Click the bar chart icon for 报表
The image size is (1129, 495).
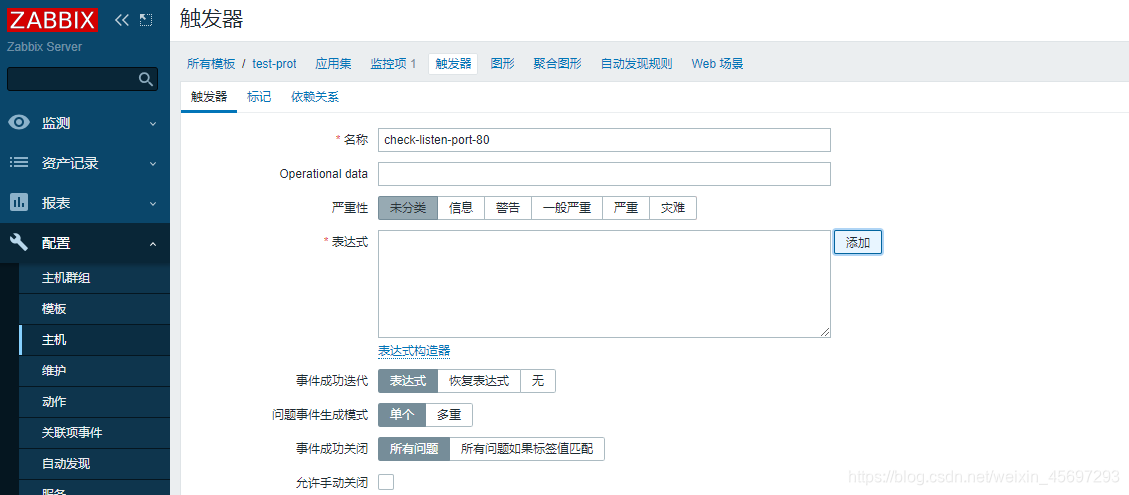(19, 202)
